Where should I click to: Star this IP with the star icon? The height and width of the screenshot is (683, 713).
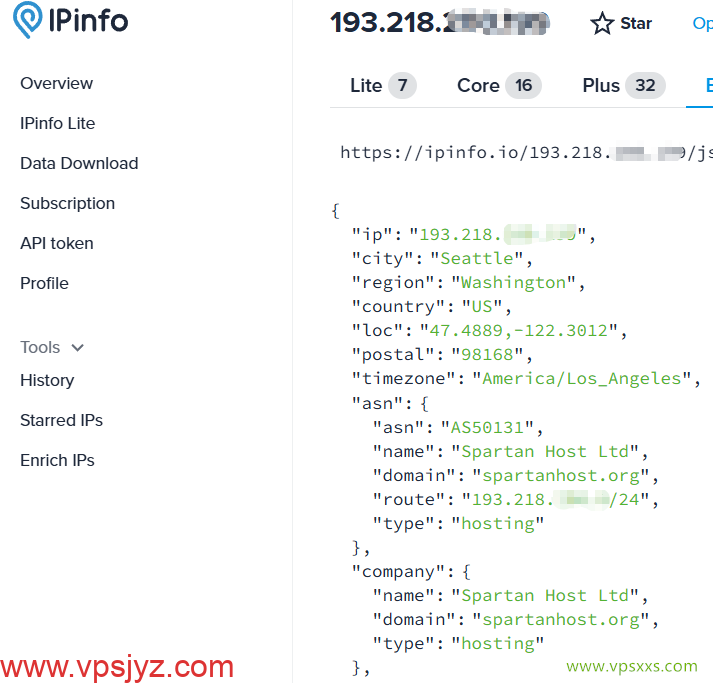[602, 24]
